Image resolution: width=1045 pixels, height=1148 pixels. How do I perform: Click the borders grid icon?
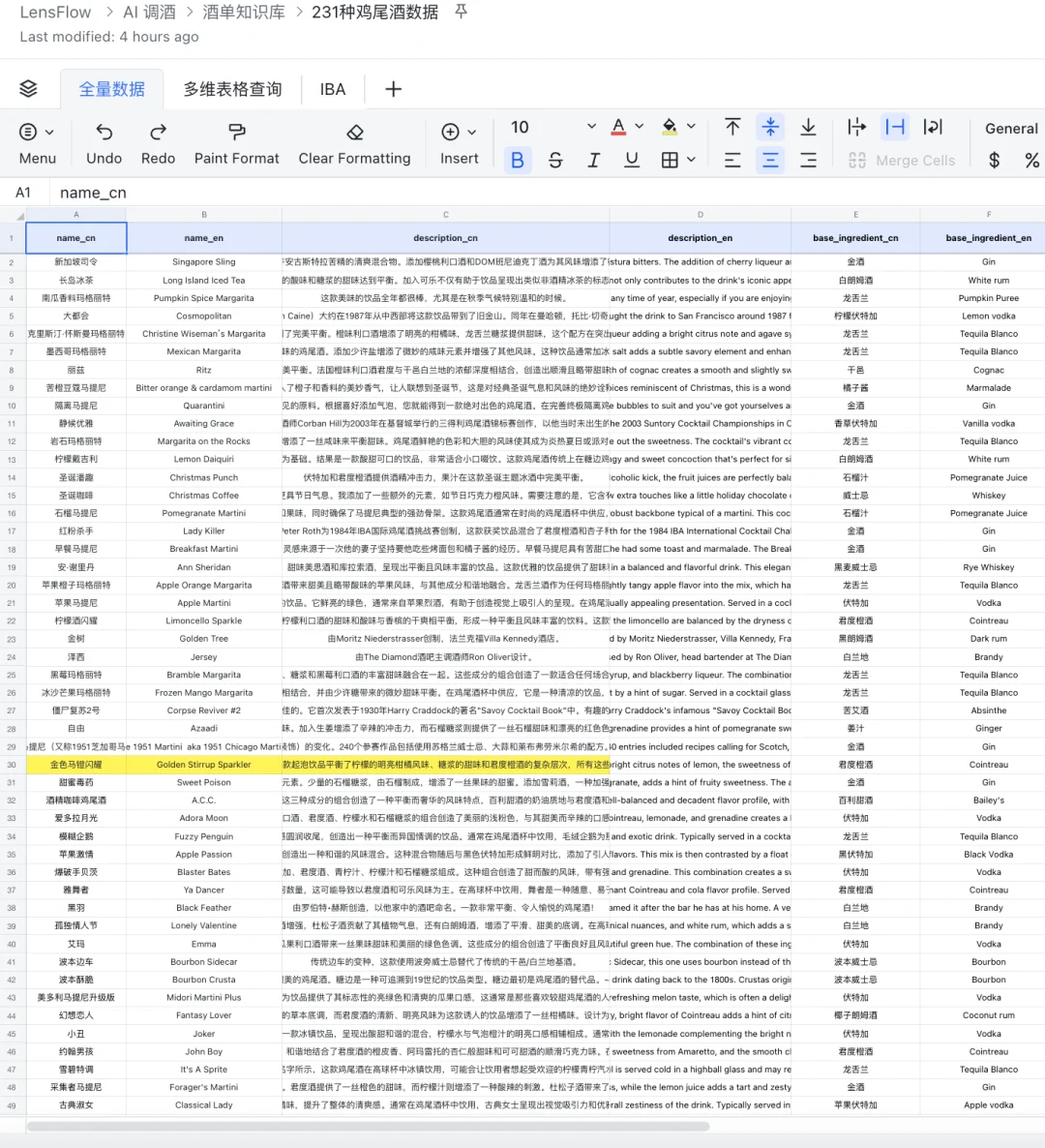click(x=669, y=160)
